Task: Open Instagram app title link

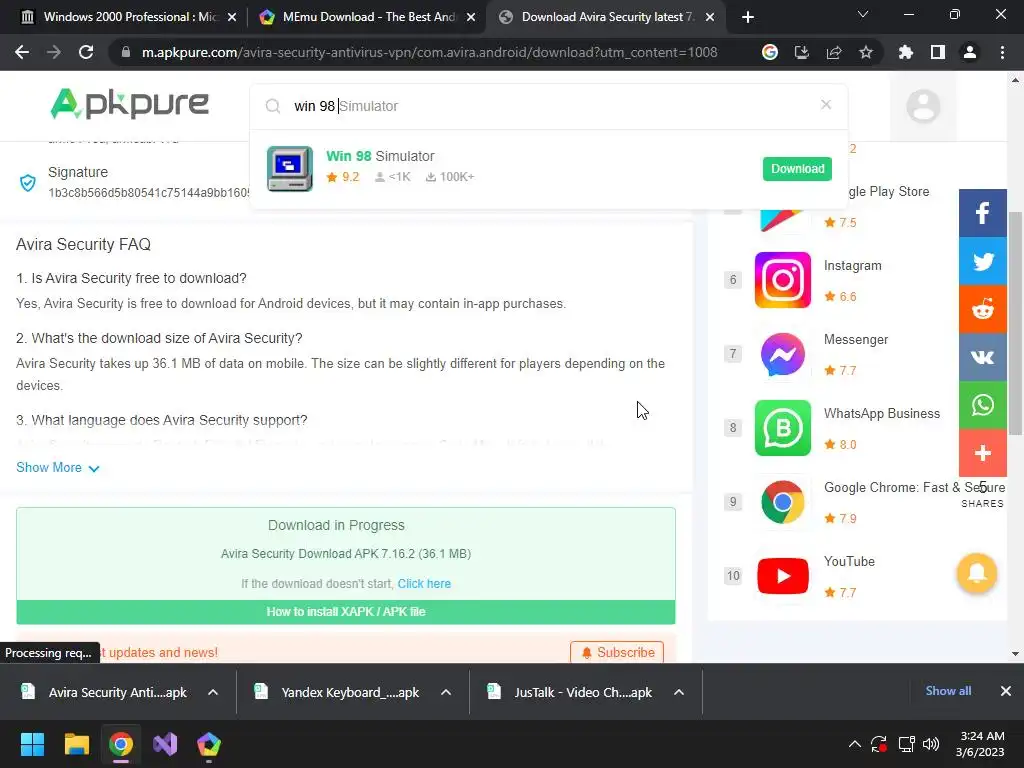Action: point(852,266)
